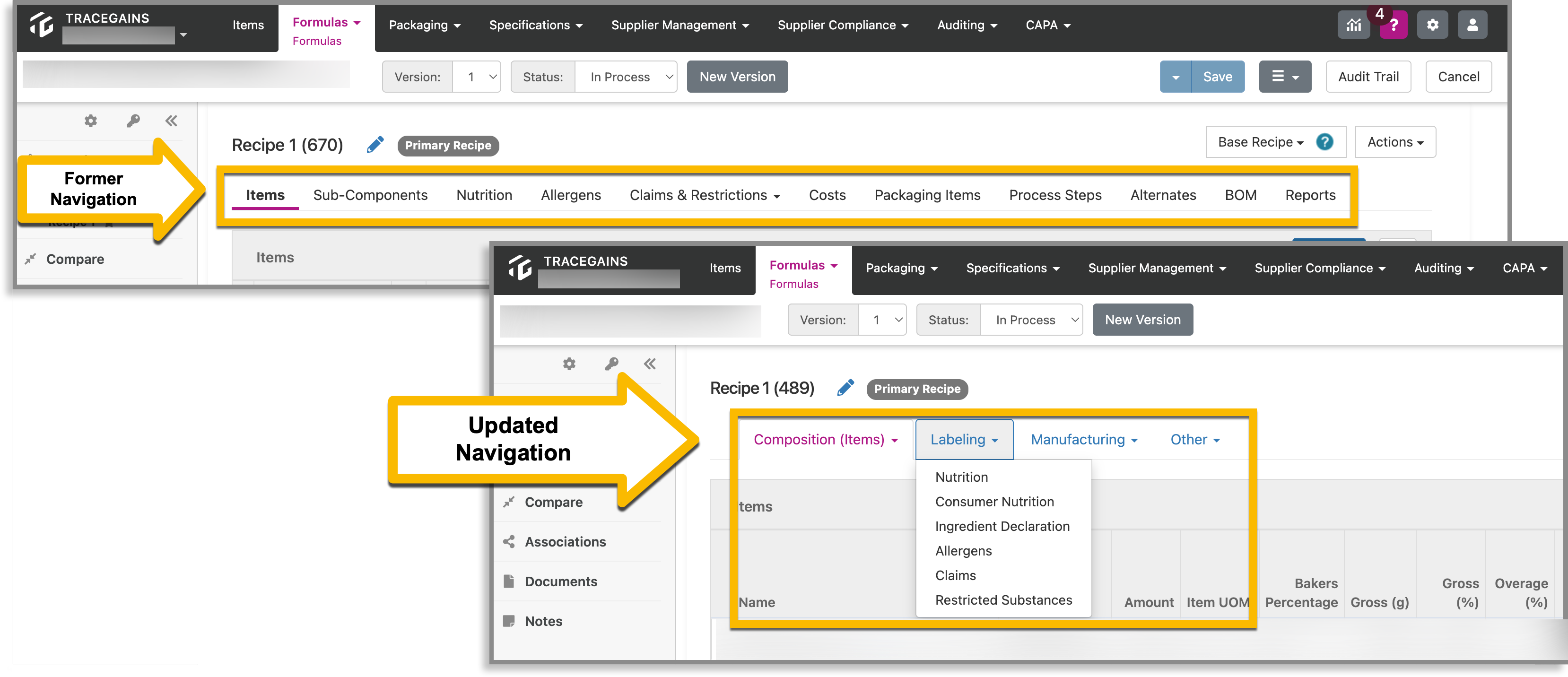The height and width of the screenshot is (677, 1568).
Task: Open Actions dropdown
Action: click(x=1395, y=142)
